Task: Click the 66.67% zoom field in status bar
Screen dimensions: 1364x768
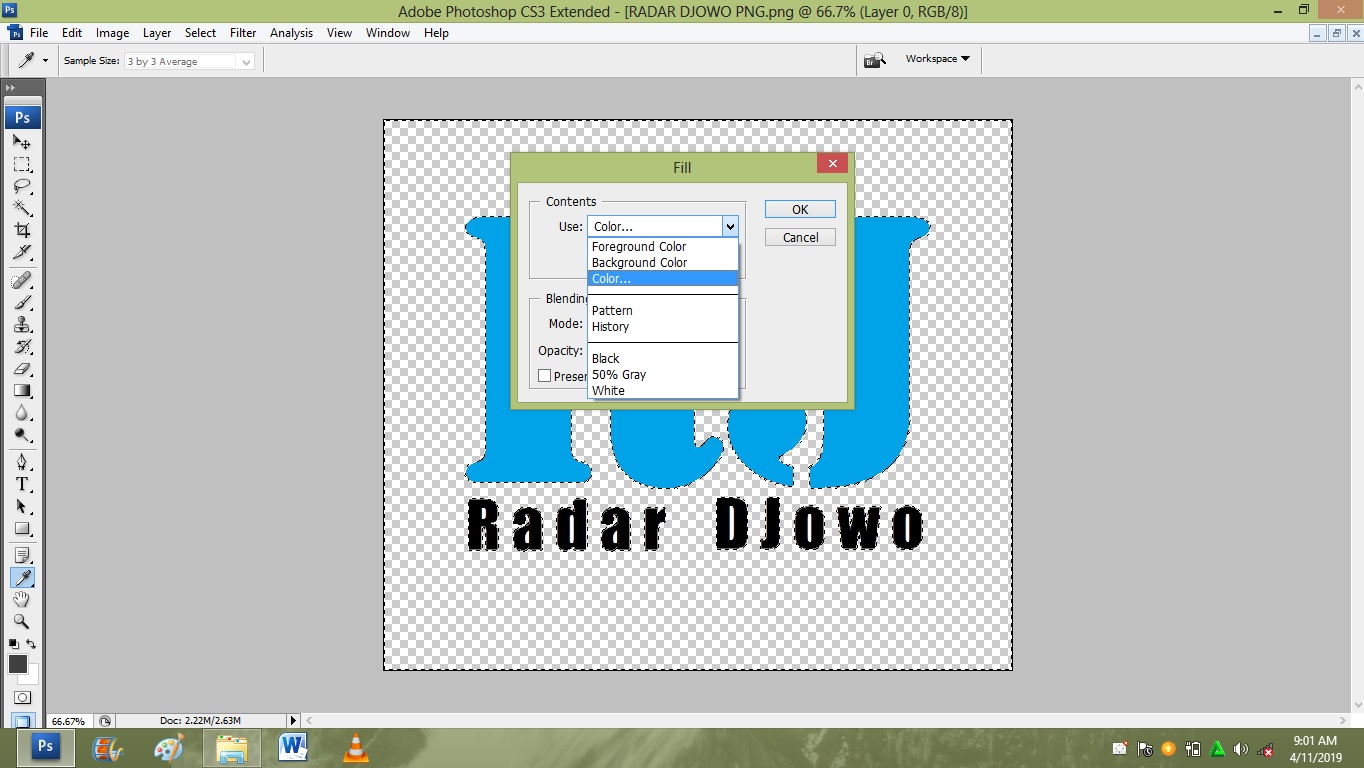Action: [68, 721]
